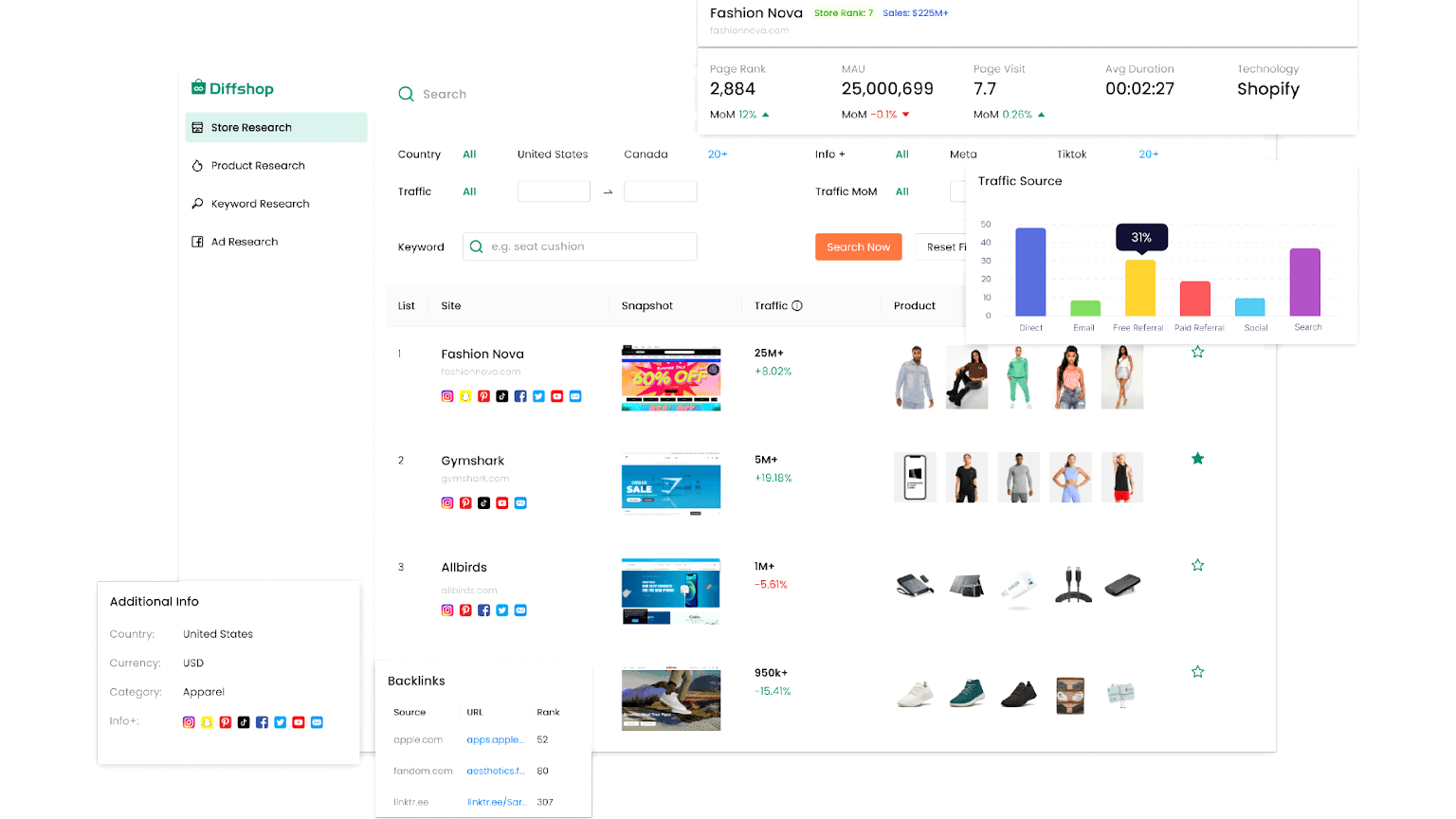The image size is (1456, 819).
Task: Select Tiktok in the Info+ filter
Action: click(x=1071, y=155)
